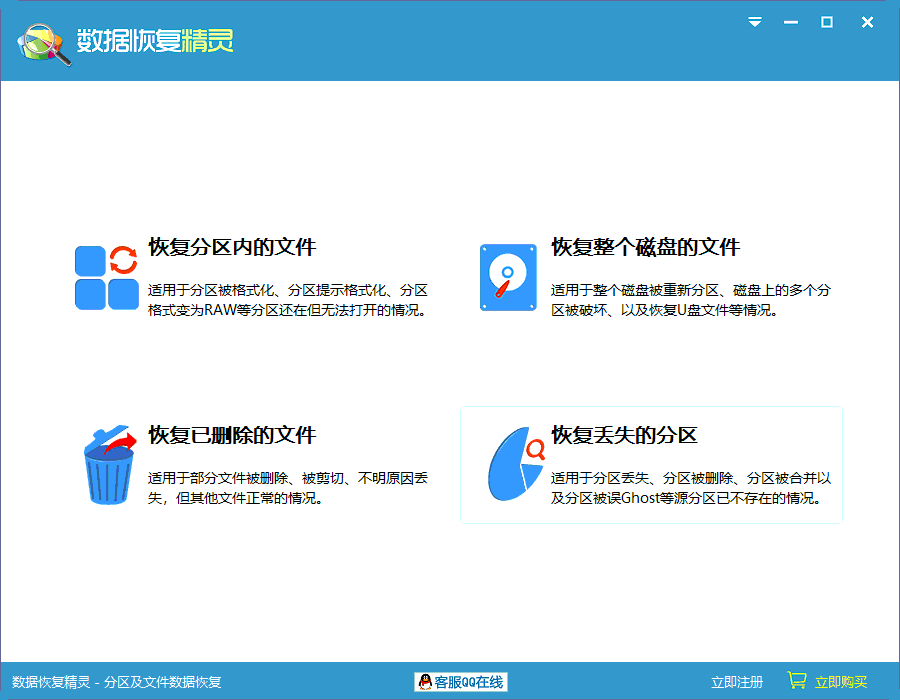Screen dimensions: 900x700
Task: Open the shopping cart purchase icon
Action: pyautogui.click(x=795, y=680)
